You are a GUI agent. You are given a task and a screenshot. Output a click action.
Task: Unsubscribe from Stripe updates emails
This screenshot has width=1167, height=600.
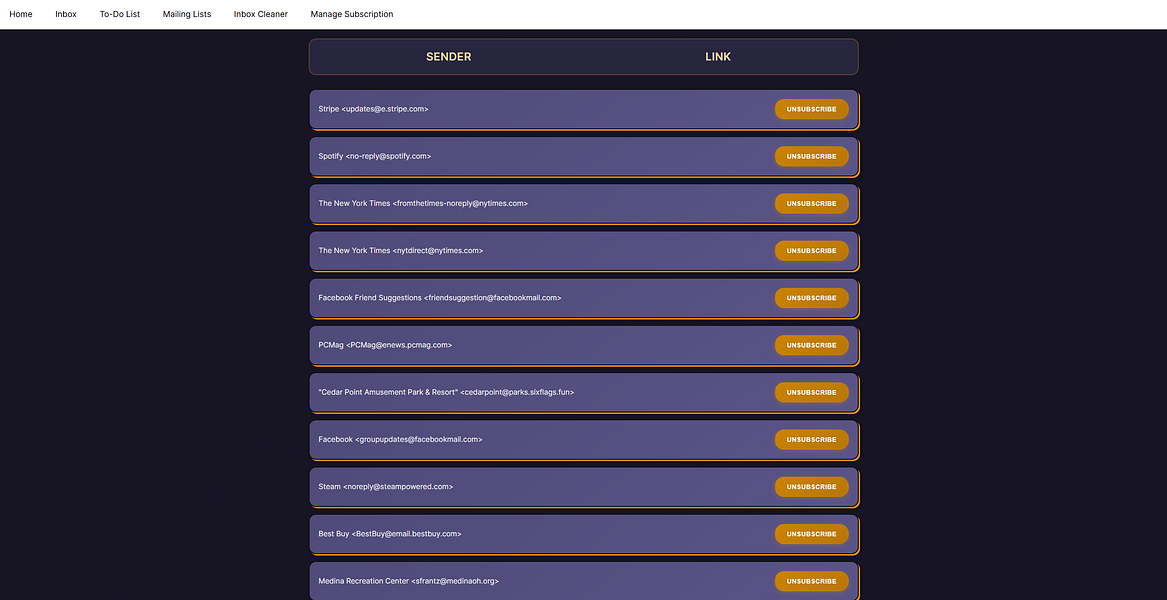(x=811, y=108)
